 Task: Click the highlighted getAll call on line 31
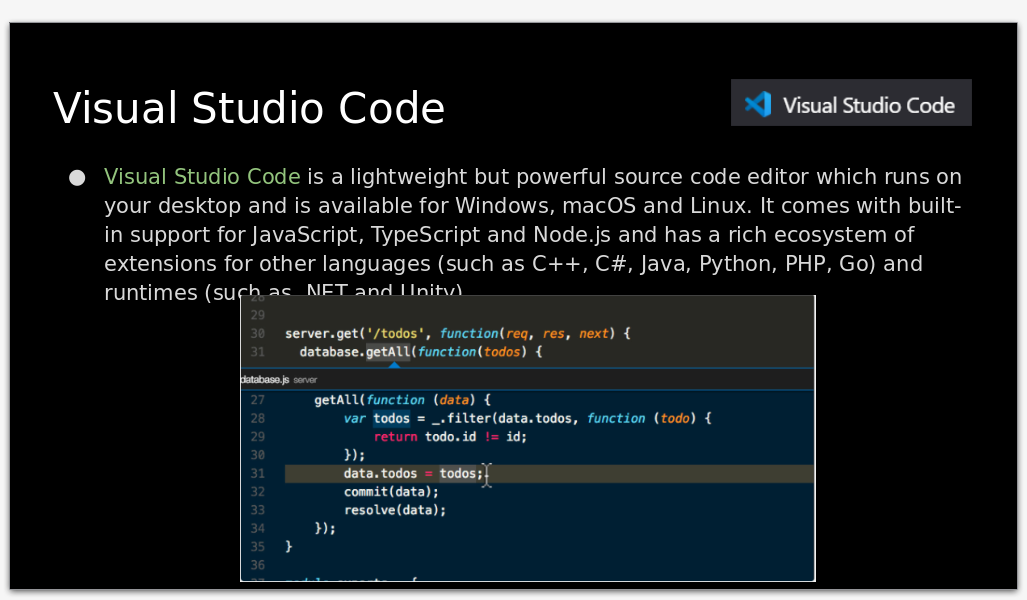388,352
